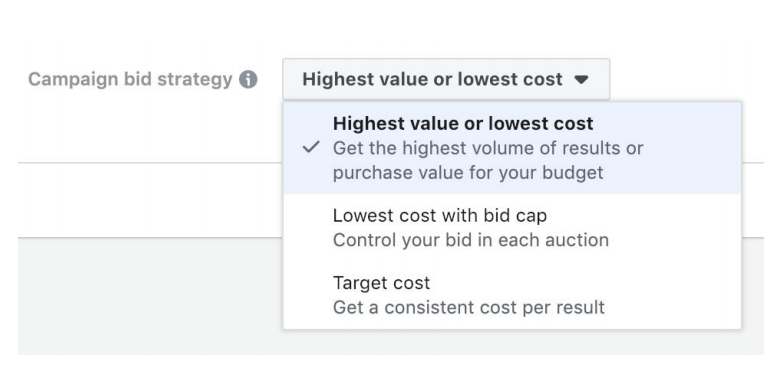This screenshot has height=370, width=775.
Task: Click the blue-highlighted selected menu row
Action: tap(512, 148)
